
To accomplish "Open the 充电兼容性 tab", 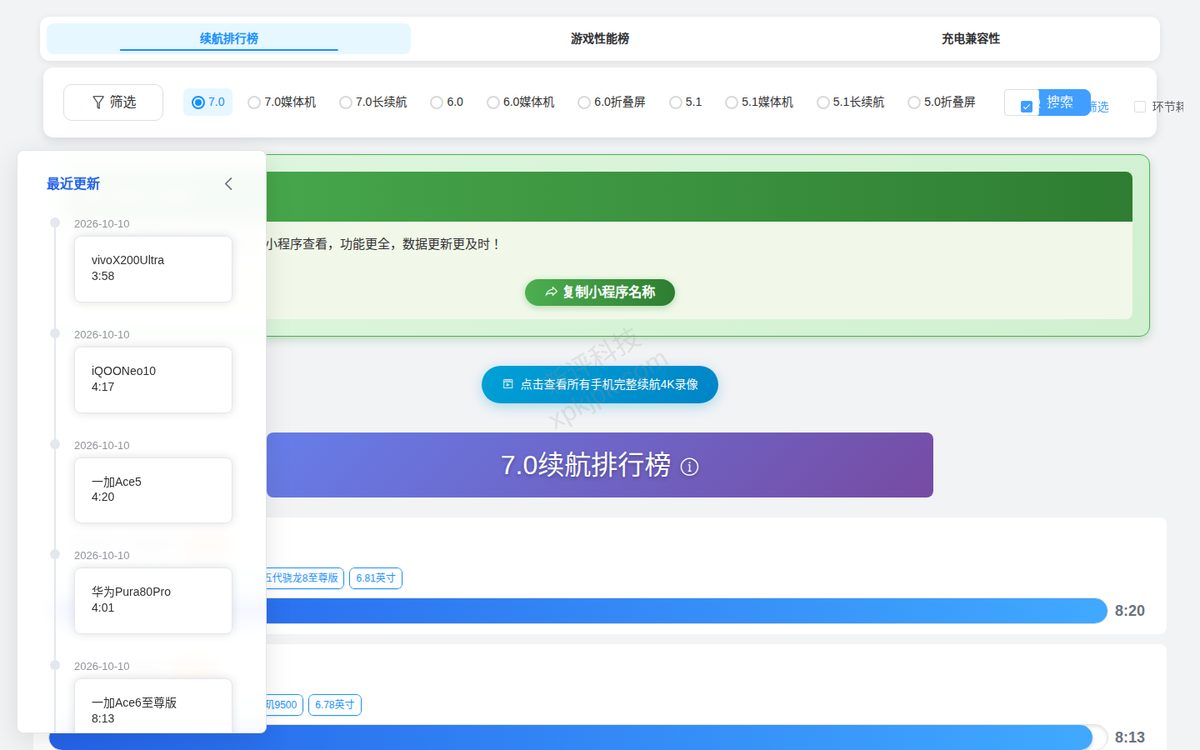I will click(x=971, y=38).
